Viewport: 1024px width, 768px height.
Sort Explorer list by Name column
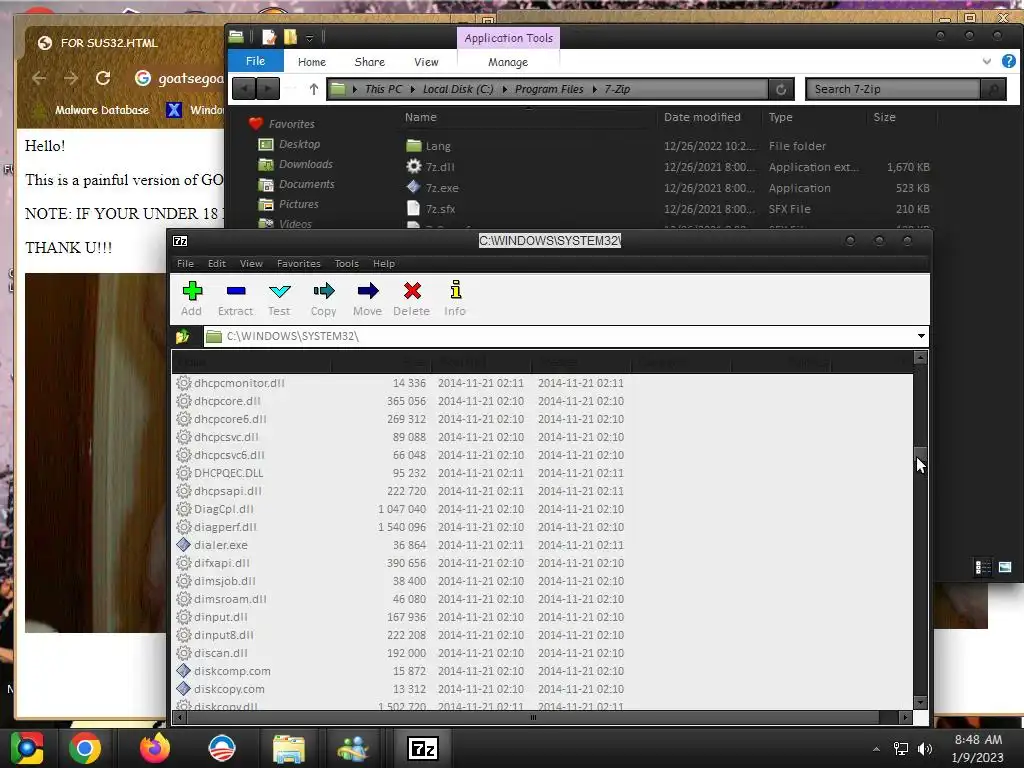421,118
